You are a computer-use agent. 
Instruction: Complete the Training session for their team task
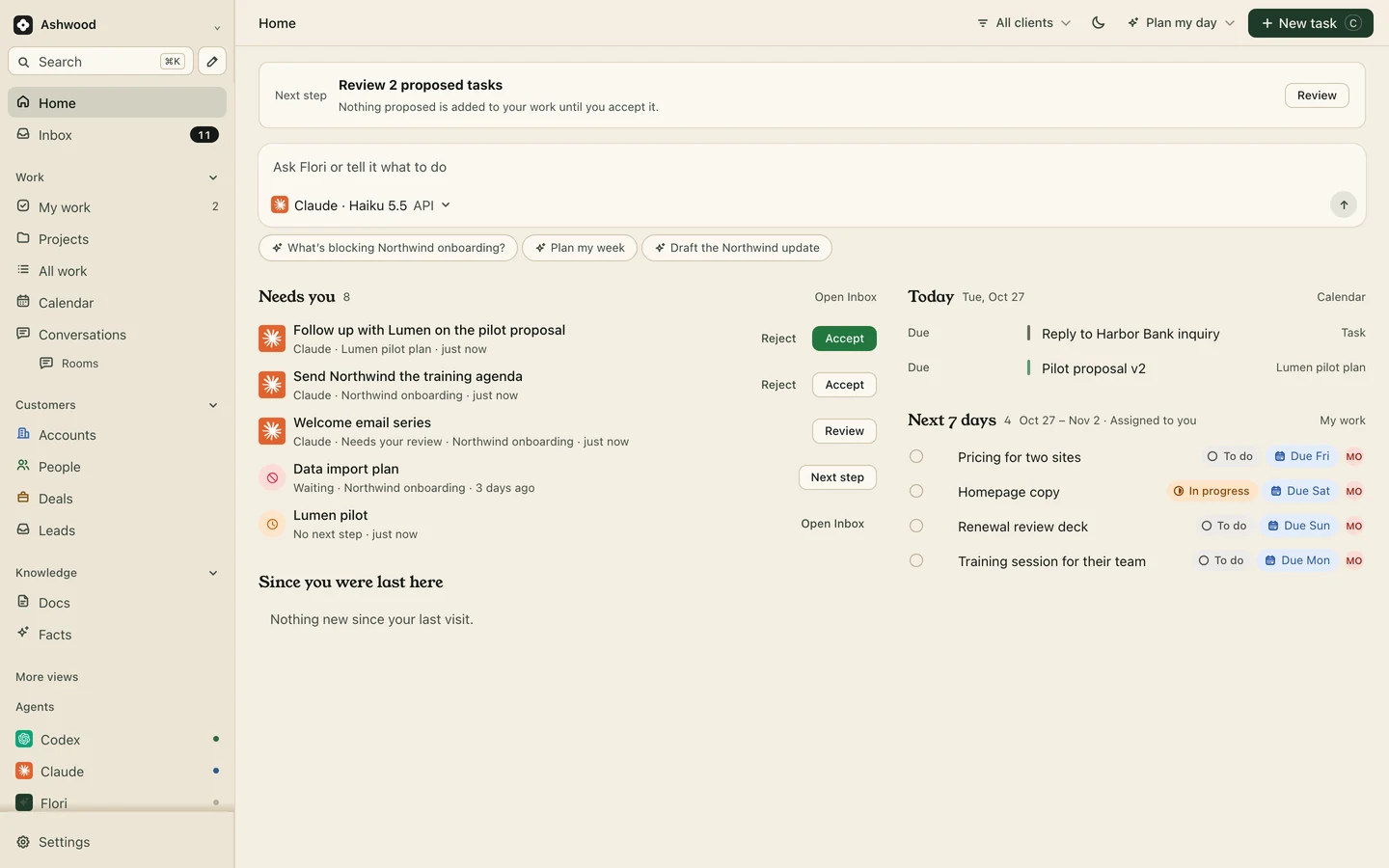tap(916, 560)
